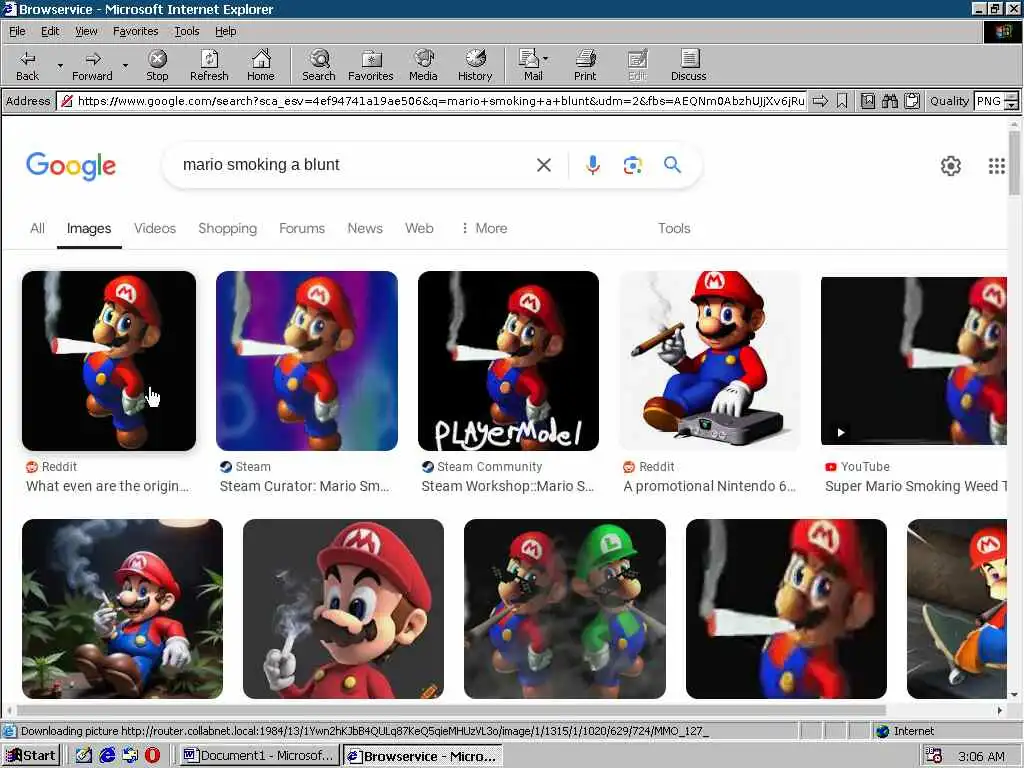This screenshot has width=1024, height=768.
Task: Click the Mail toolbar button
Action: [530, 66]
